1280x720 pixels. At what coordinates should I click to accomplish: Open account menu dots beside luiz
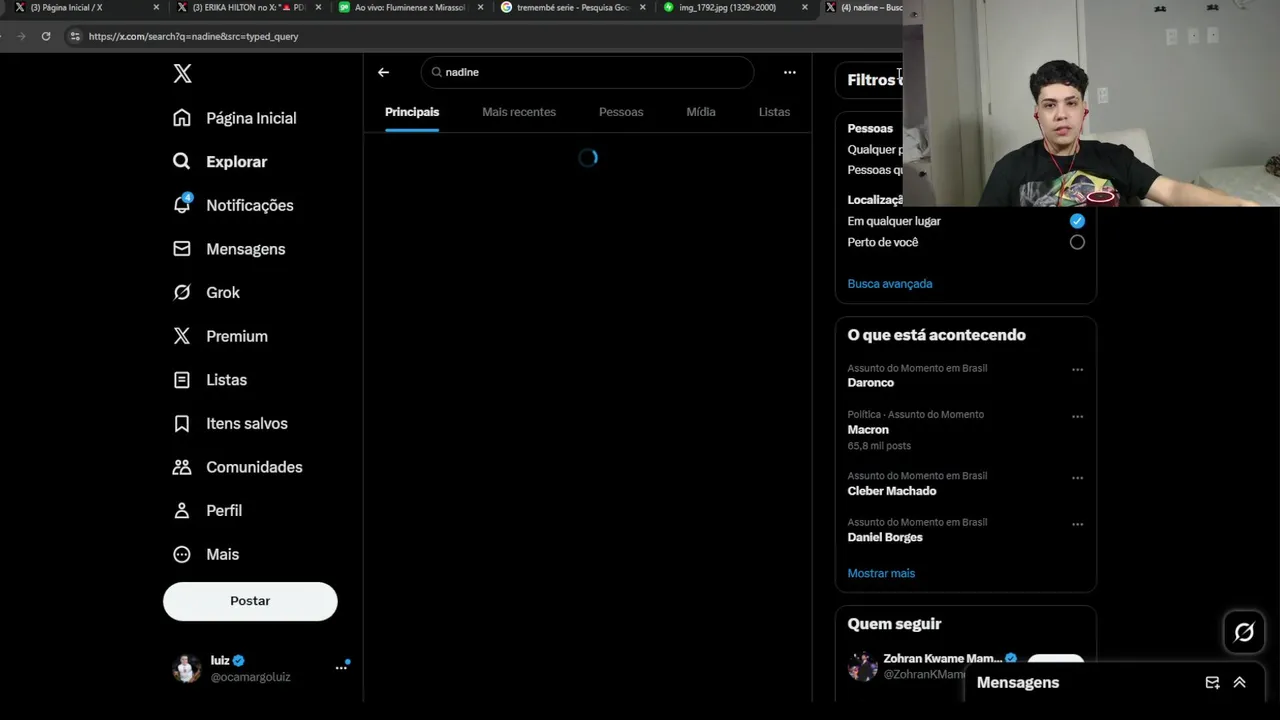coord(341,668)
